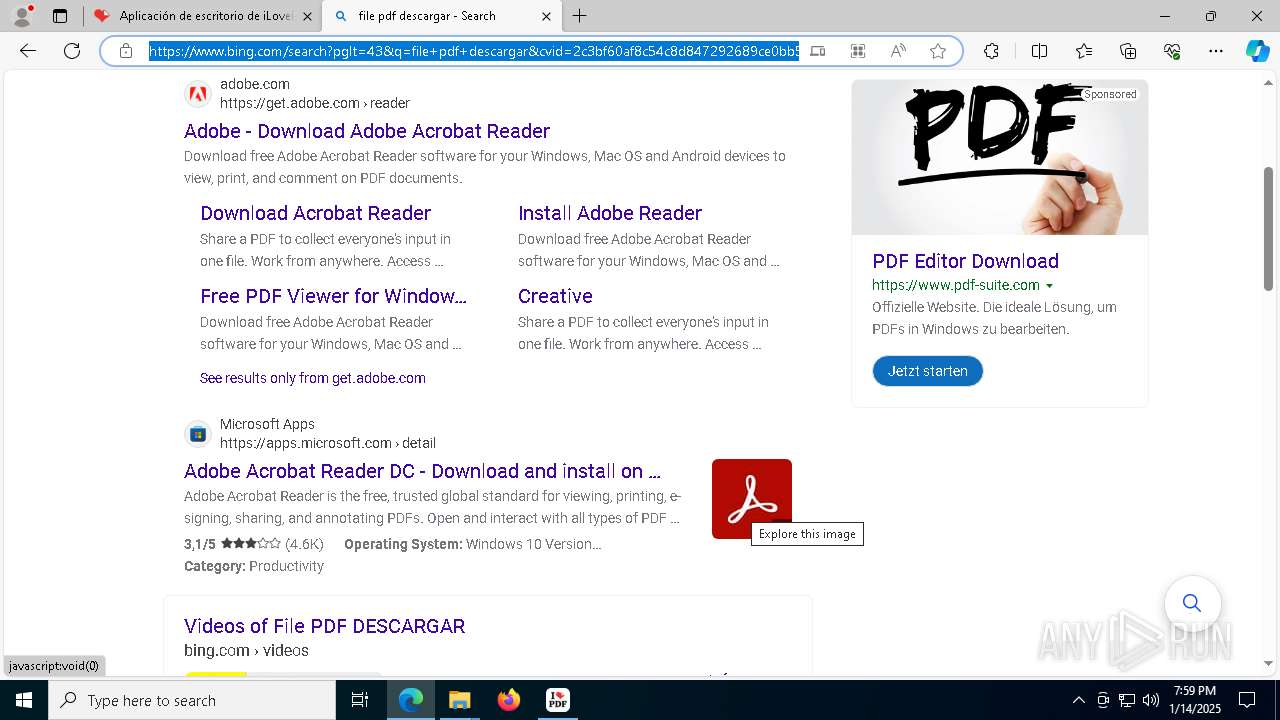Open the browser profile icon
Screen dimensions: 1280x720
22,16
